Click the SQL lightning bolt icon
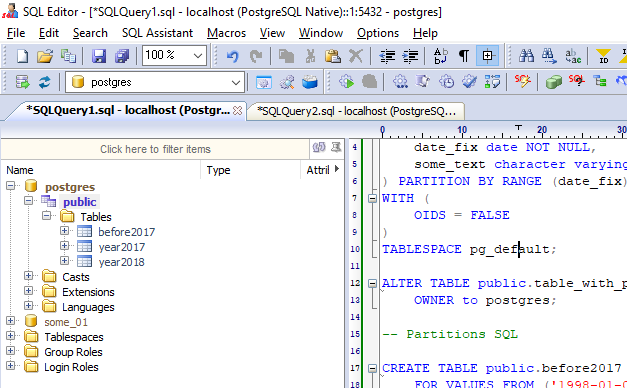This screenshot has height=388, width=627. (x=522, y=82)
